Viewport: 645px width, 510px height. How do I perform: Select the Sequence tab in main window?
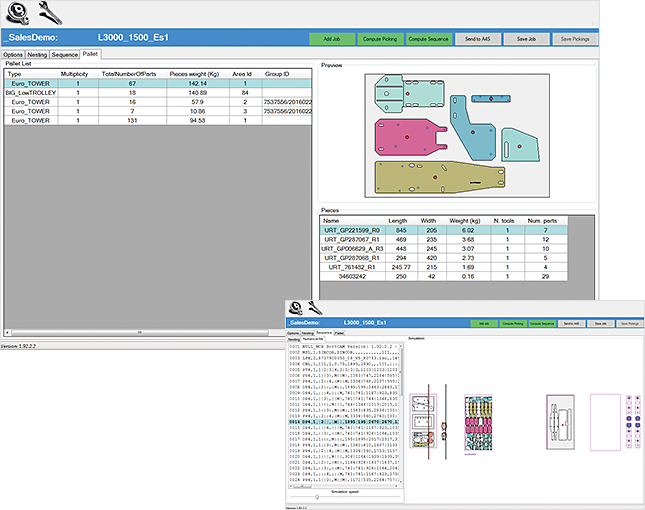pos(64,54)
